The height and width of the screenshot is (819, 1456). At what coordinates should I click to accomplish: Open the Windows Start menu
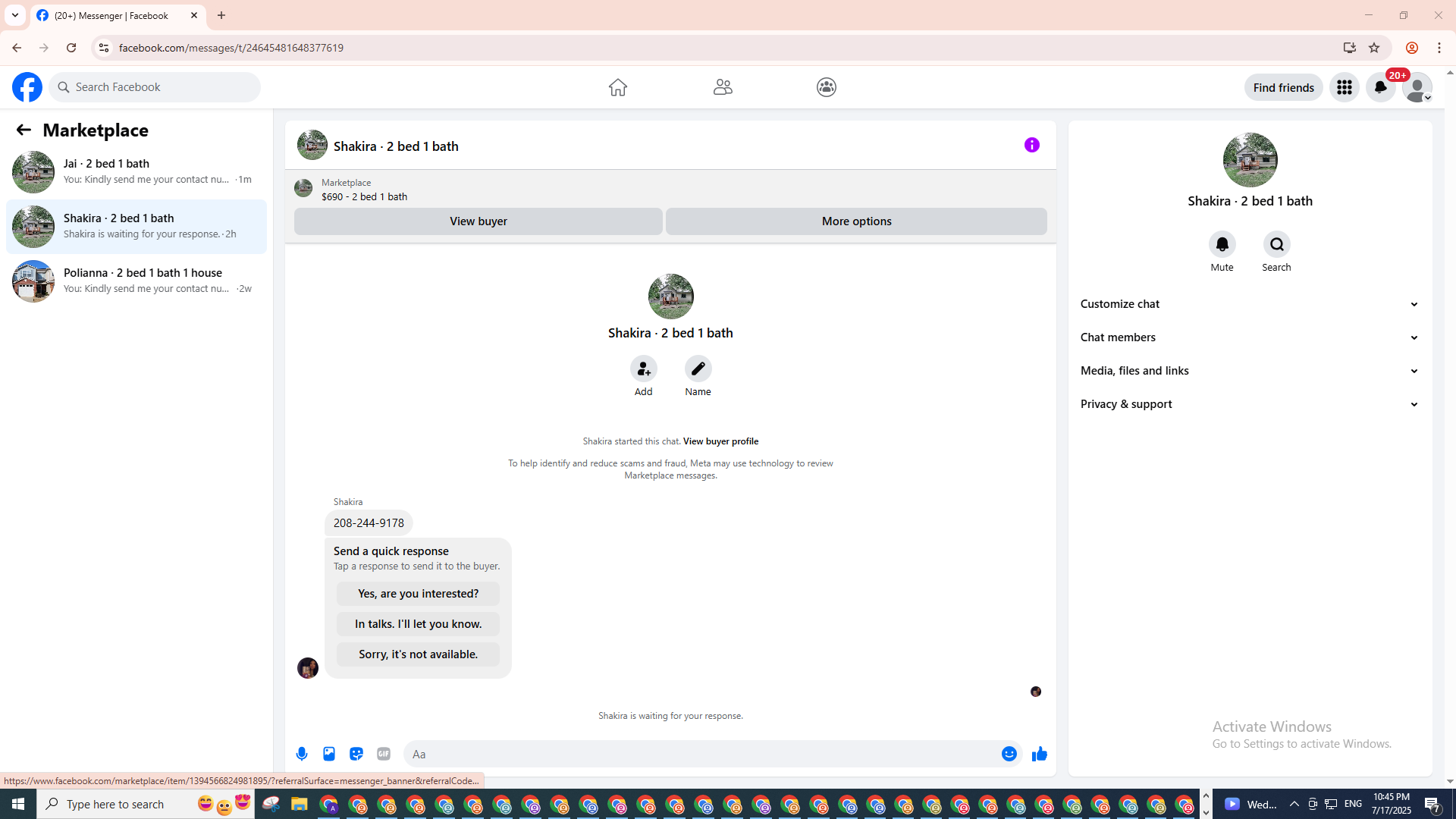point(18,804)
